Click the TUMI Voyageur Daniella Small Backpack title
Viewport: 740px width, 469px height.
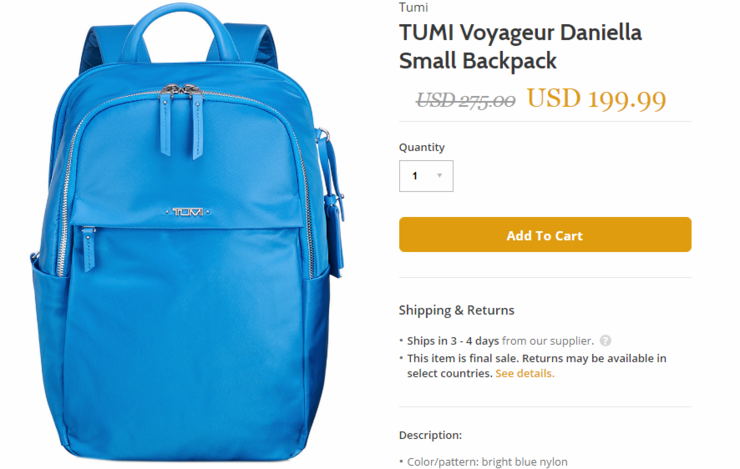pyautogui.click(x=520, y=46)
